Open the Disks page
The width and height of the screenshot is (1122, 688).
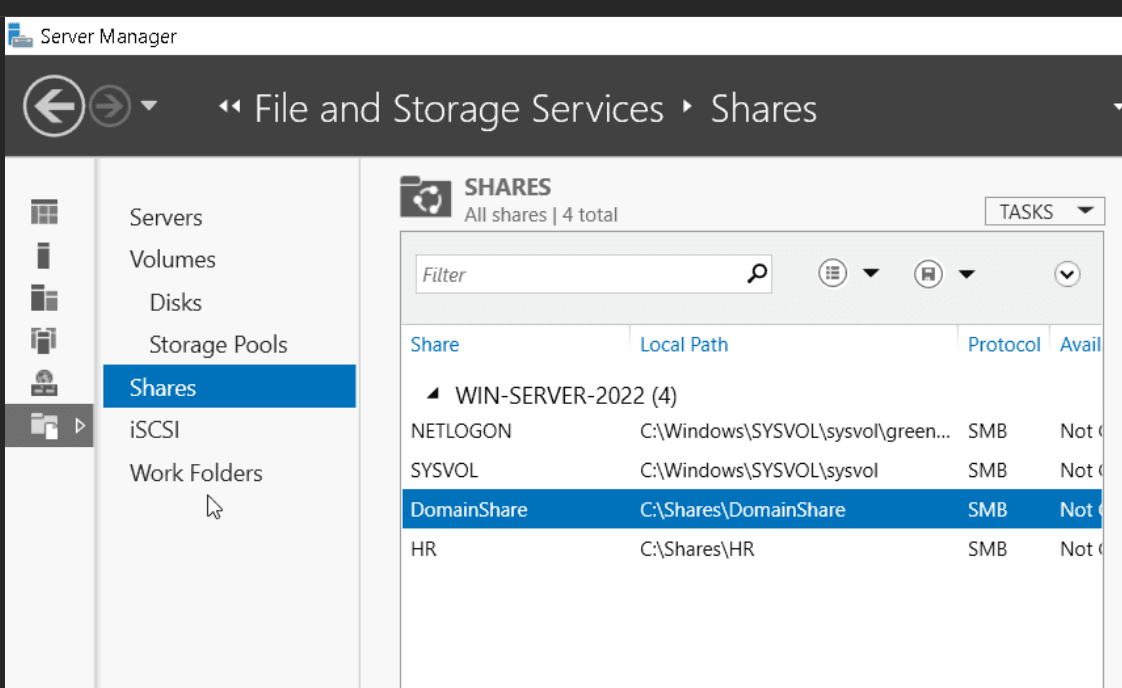click(175, 303)
